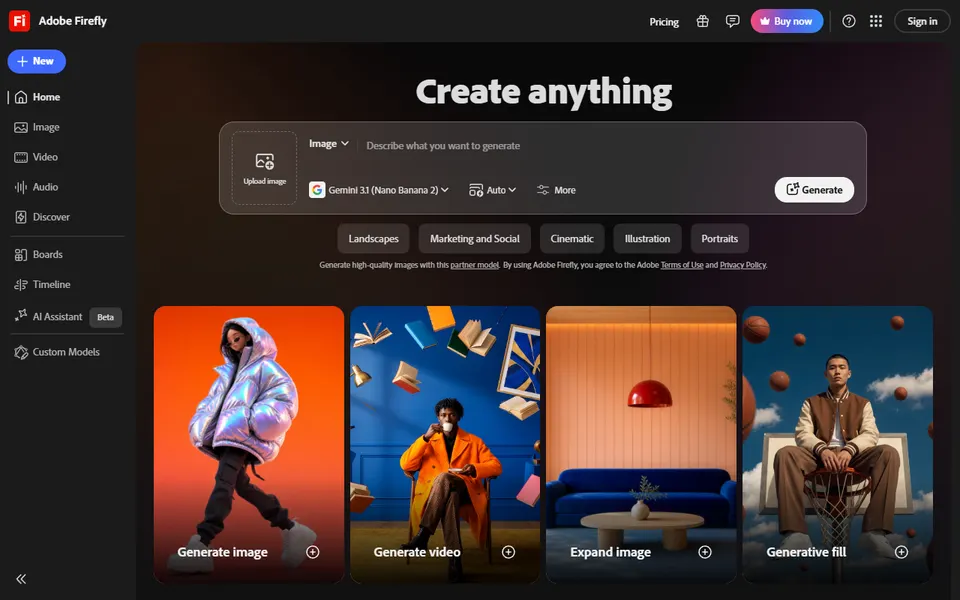Open the gift icon in top bar
Viewport: 960px width, 600px height.
702,21
